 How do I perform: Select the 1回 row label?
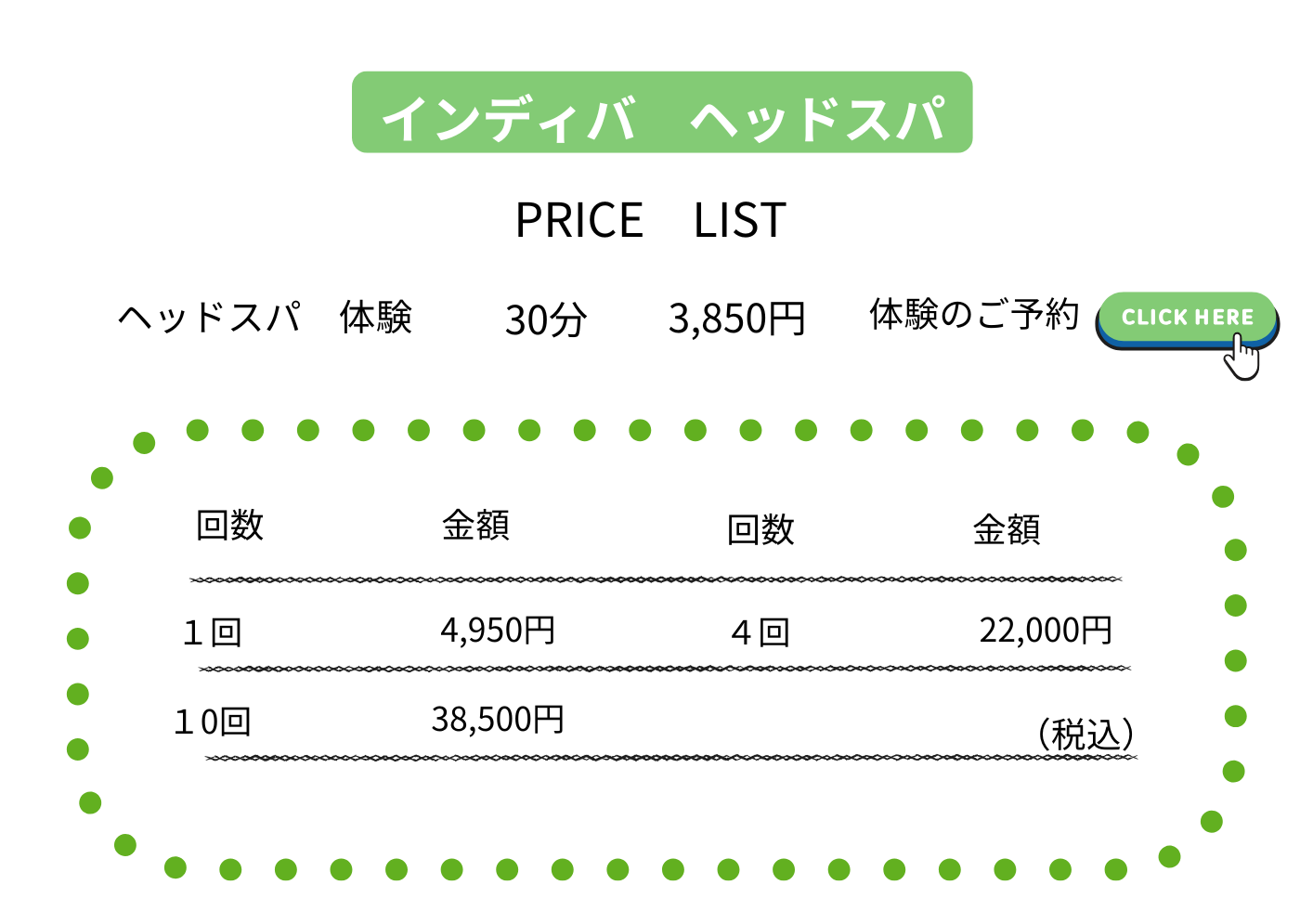tap(213, 633)
